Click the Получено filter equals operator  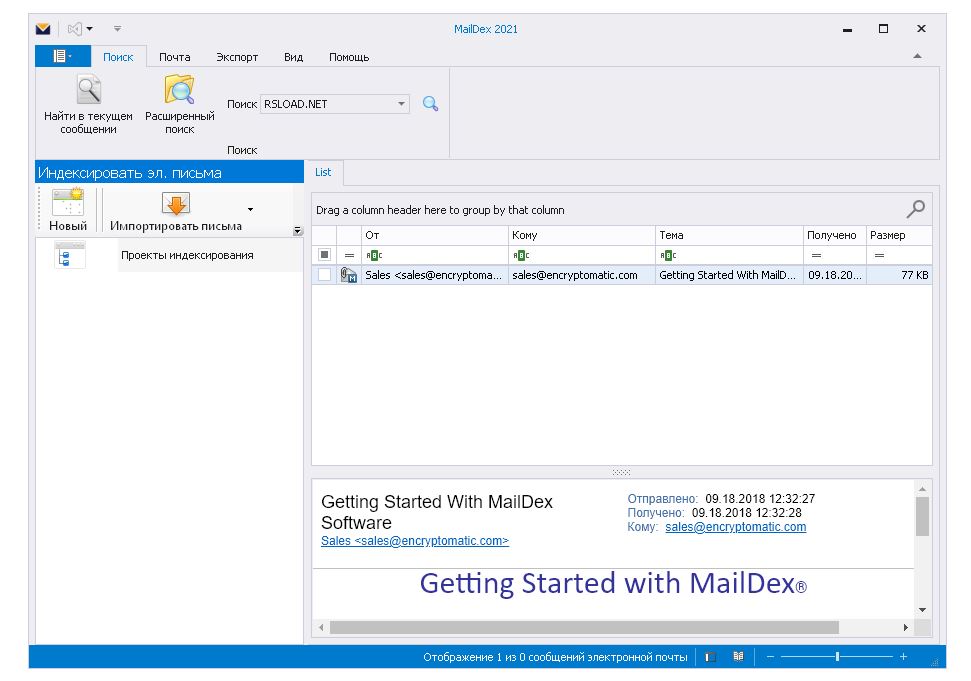click(816, 255)
